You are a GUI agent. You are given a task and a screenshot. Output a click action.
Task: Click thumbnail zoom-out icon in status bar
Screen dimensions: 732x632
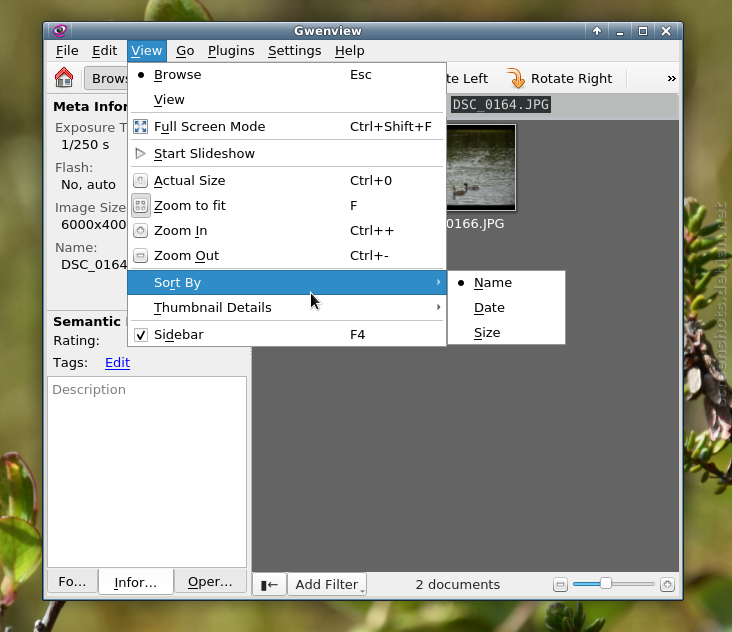pos(560,584)
